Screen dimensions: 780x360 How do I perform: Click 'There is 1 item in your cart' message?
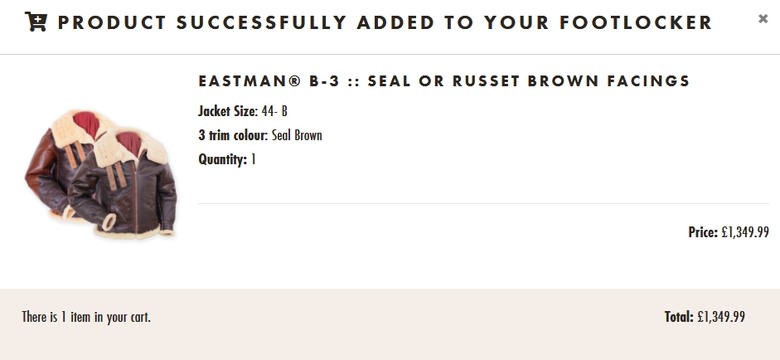(x=86, y=317)
